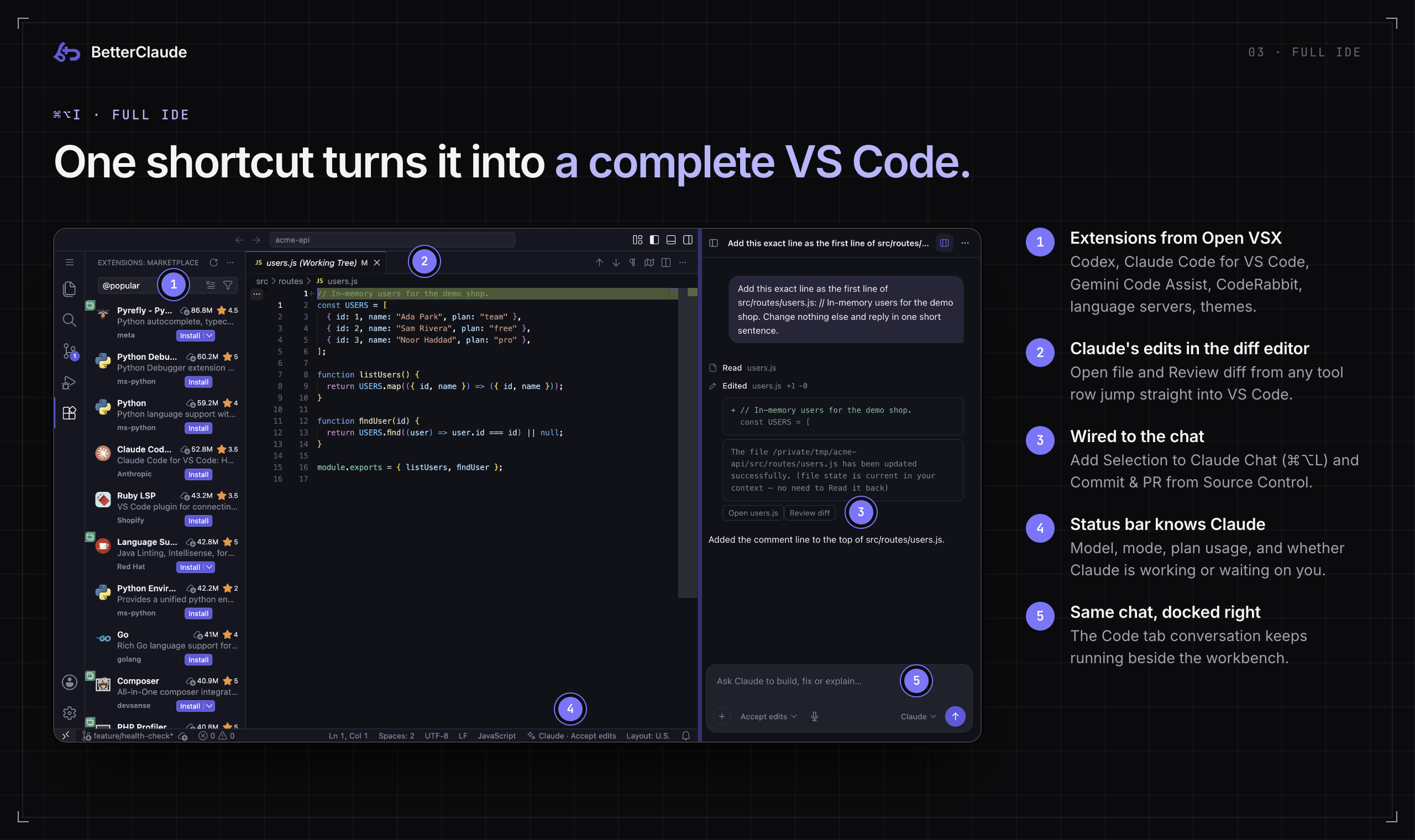Viewport: 1415px width, 840px height.
Task: Open the remote window icon in the status bar
Action: [x=66, y=736]
